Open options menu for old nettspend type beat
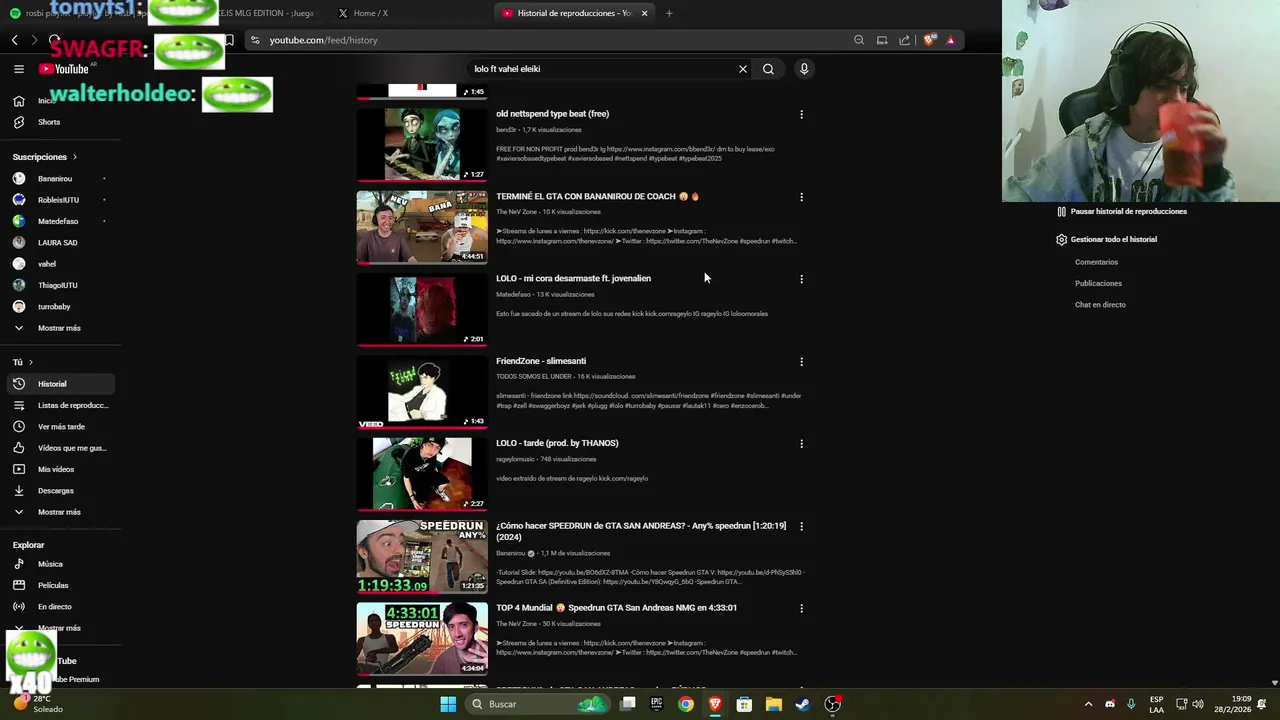Image resolution: width=1280 pixels, height=720 pixels. [x=801, y=114]
